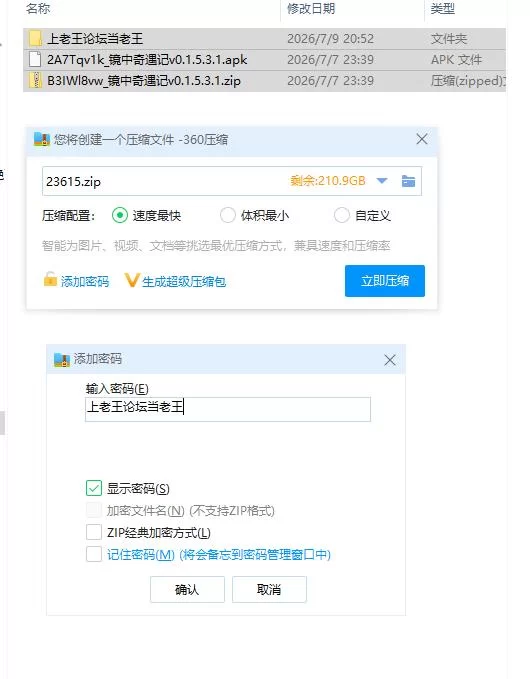Screen dimensions: 530x679
Task: Click the V icon for 生成超级压缩包
Action: (132, 280)
